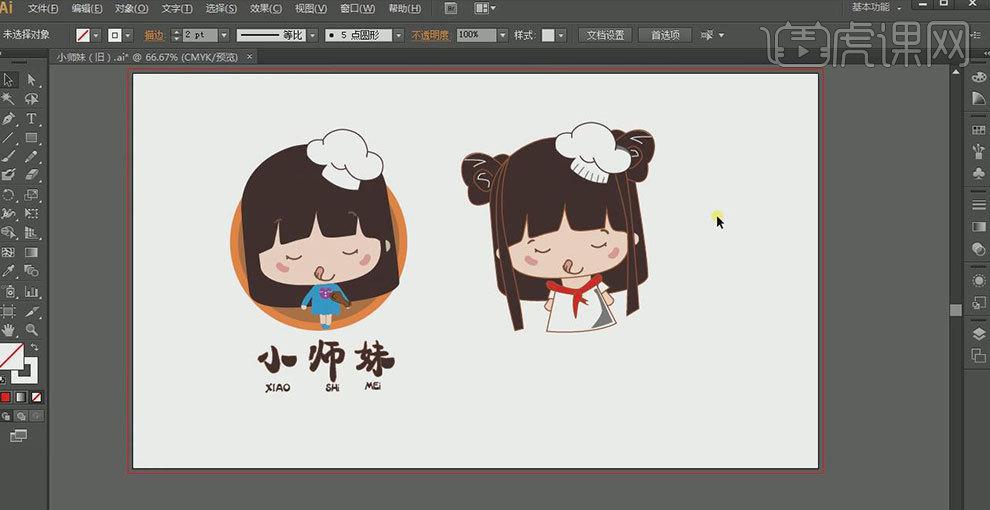The image size is (990, 510).
Task: Select the Perspective Grid tool
Action: coord(31,233)
